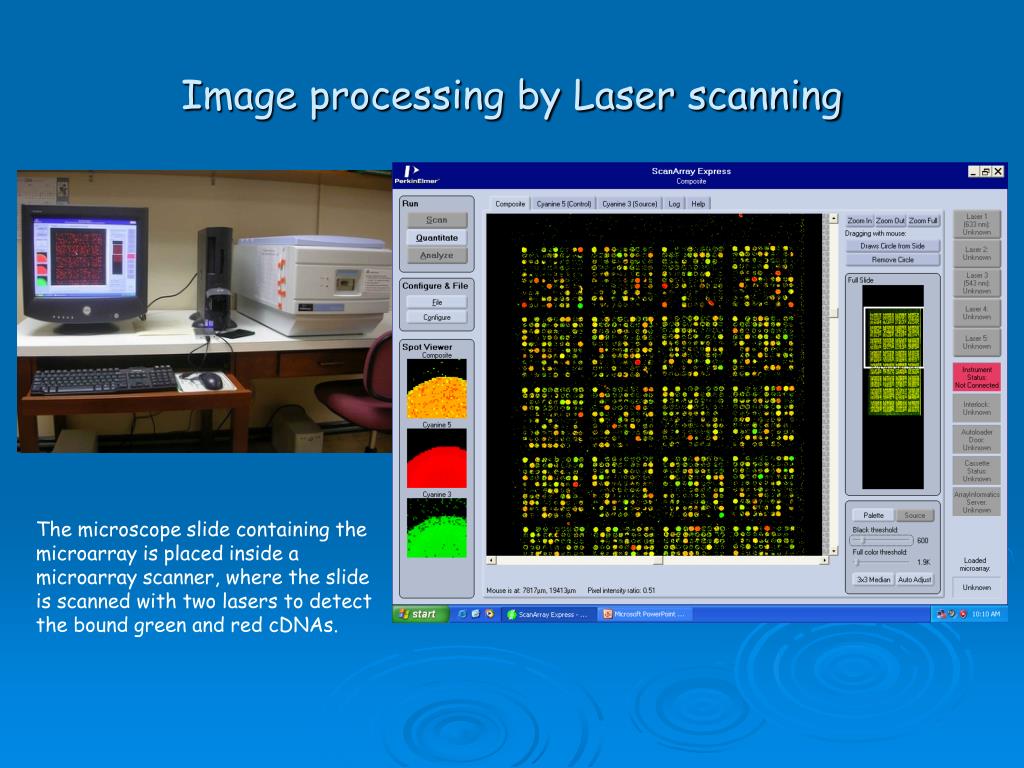This screenshot has width=1024, height=768.
Task: Click the Laser 2 status indicator
Action: tap(976, 254)
